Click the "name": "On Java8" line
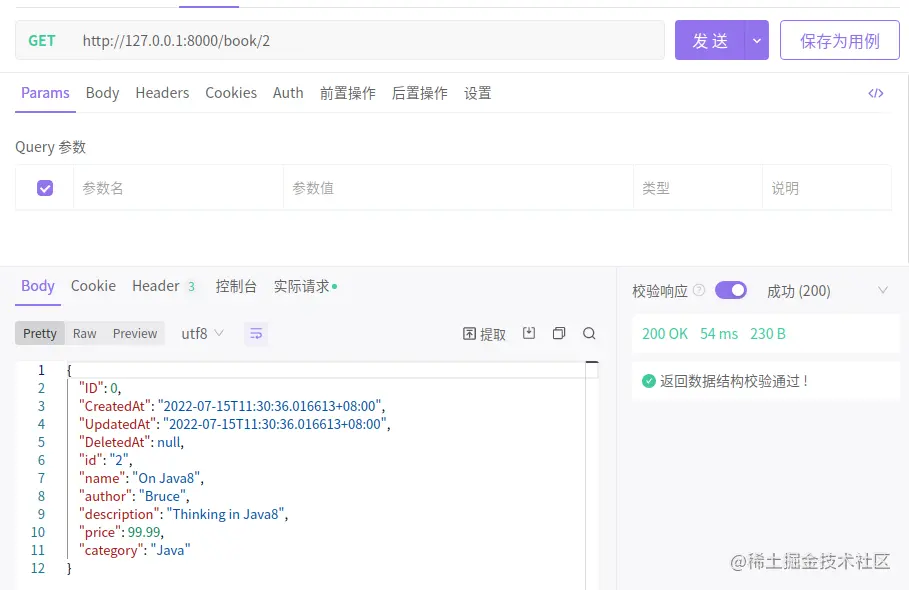 [x=141, y=478]
